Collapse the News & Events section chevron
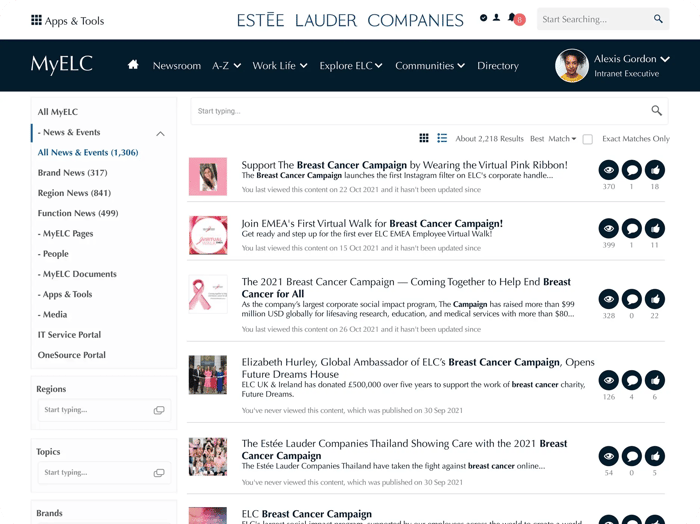 pos(161,133)
